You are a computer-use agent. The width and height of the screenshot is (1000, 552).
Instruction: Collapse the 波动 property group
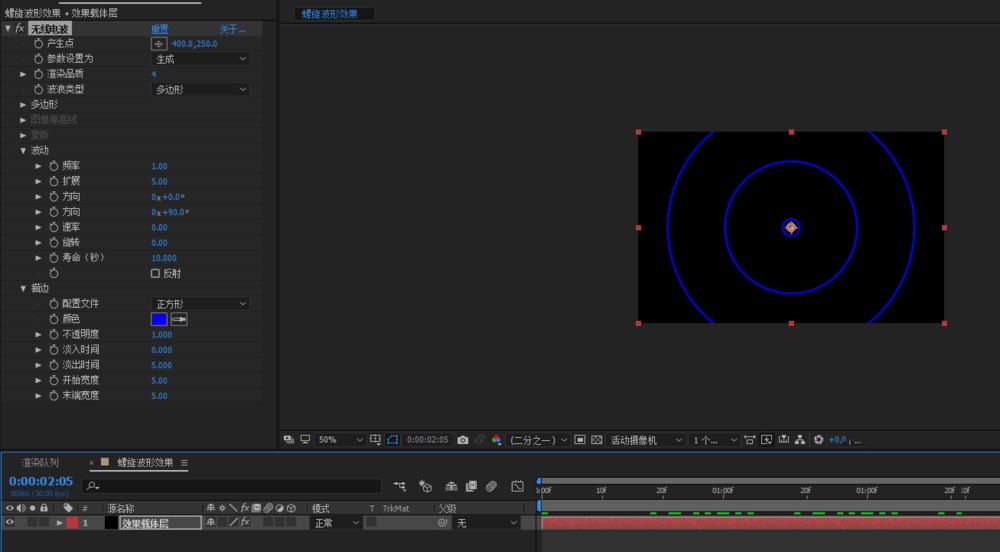[23, 150]
